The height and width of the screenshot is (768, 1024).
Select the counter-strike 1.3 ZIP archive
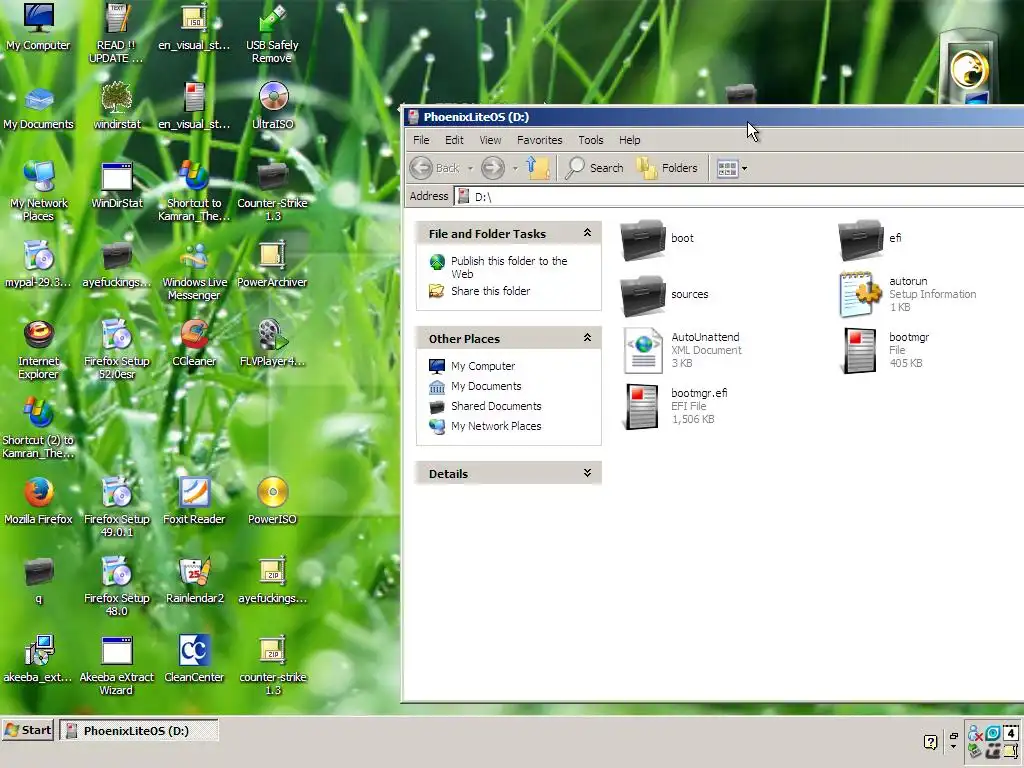pyautogui.click(x=273, y=666)
